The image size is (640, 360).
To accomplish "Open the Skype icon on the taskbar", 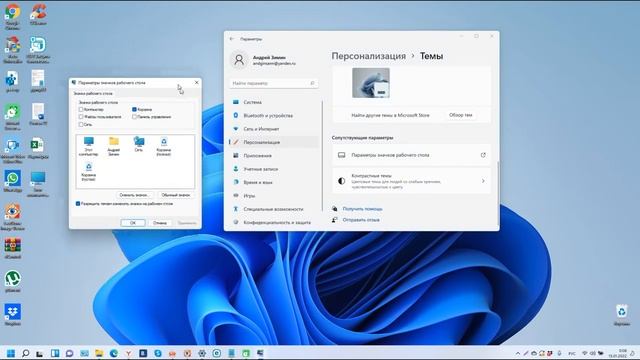I will click(158, 353).
